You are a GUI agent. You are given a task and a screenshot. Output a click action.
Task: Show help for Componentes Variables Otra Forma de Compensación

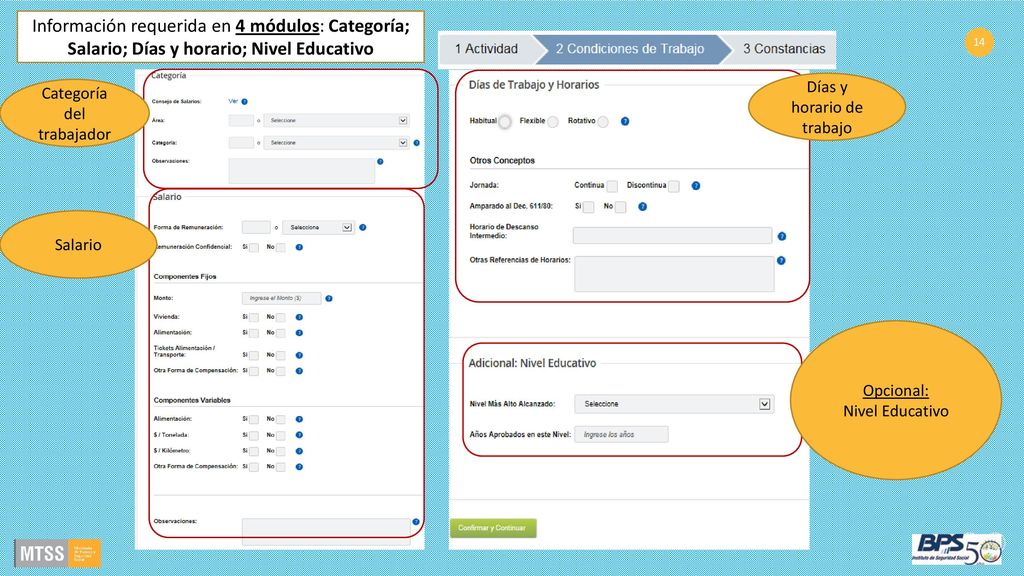pos(299,467)
